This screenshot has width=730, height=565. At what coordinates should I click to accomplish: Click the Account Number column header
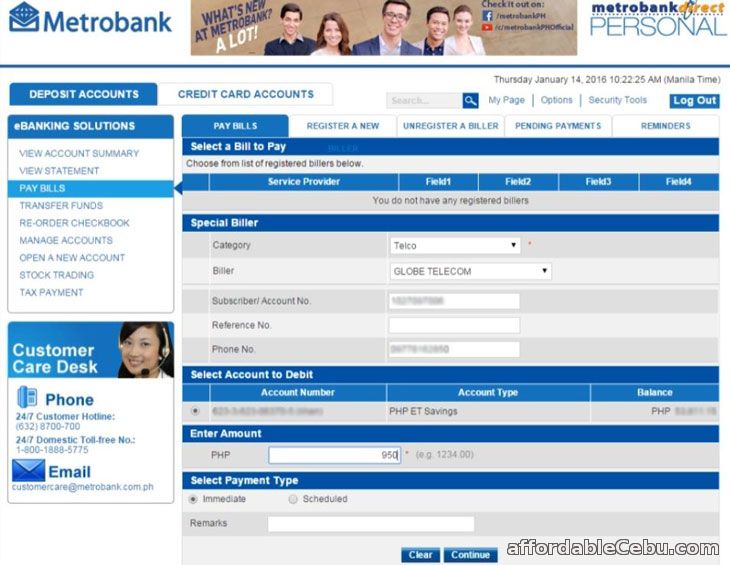[298, 393]
